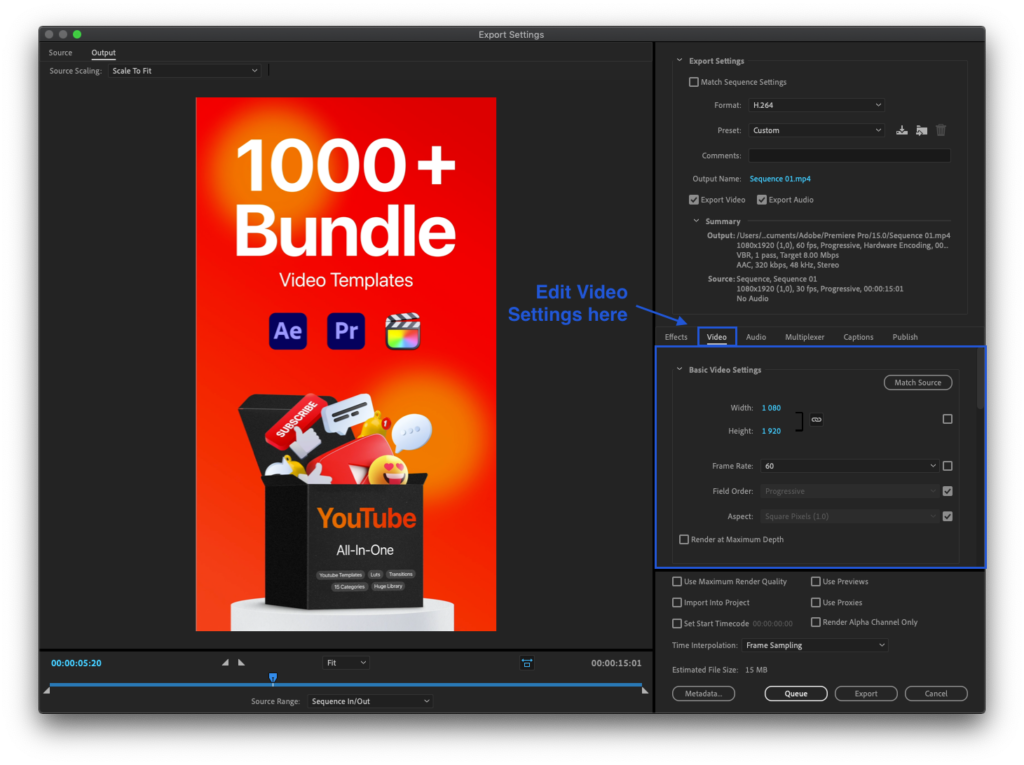Collapse the Export Settings section
The height and width of the screenshot is (765, 1024).
pyautogui.click(x=679, y=61)
